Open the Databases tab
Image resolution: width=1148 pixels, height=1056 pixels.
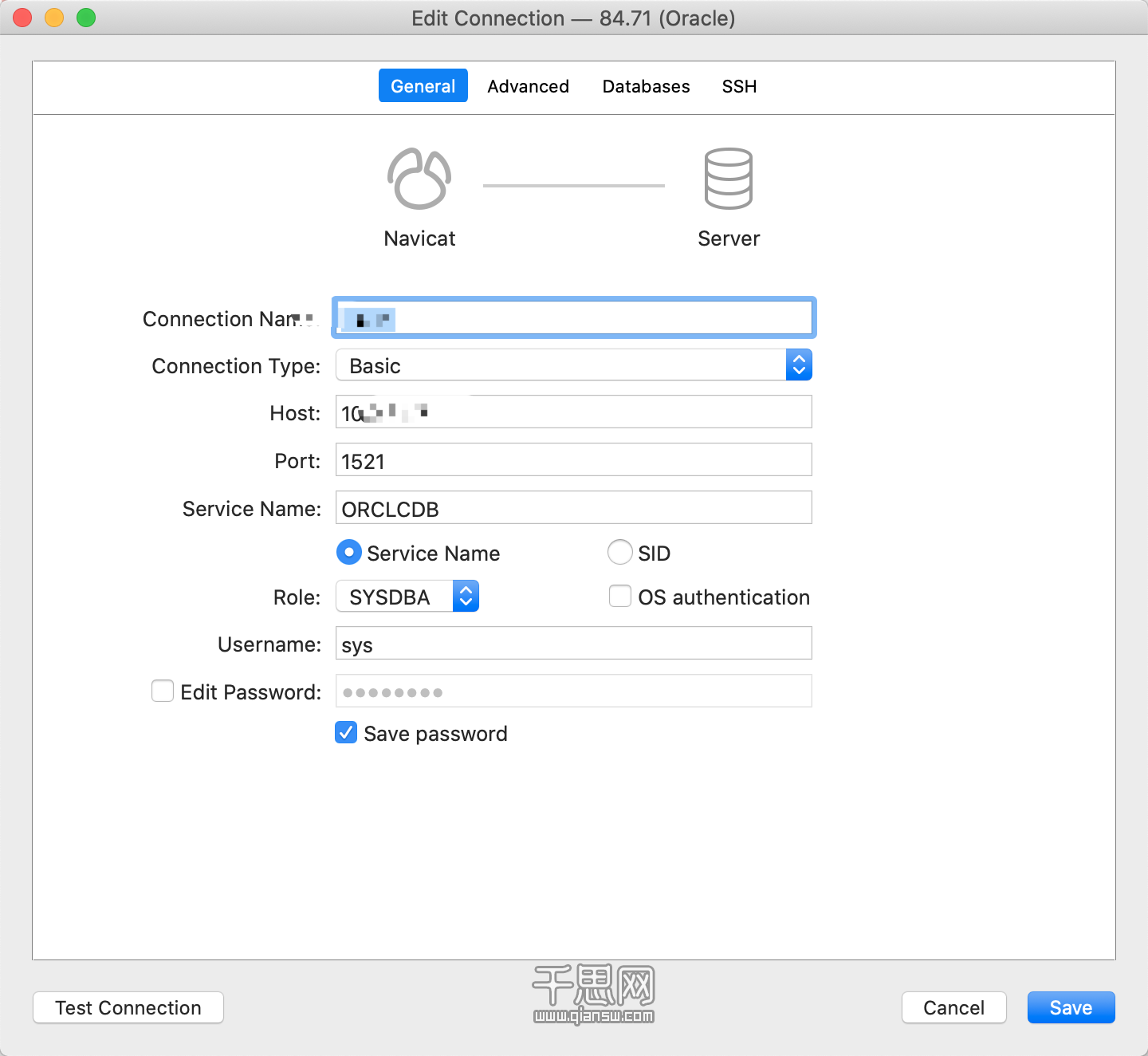pos(647,86)
